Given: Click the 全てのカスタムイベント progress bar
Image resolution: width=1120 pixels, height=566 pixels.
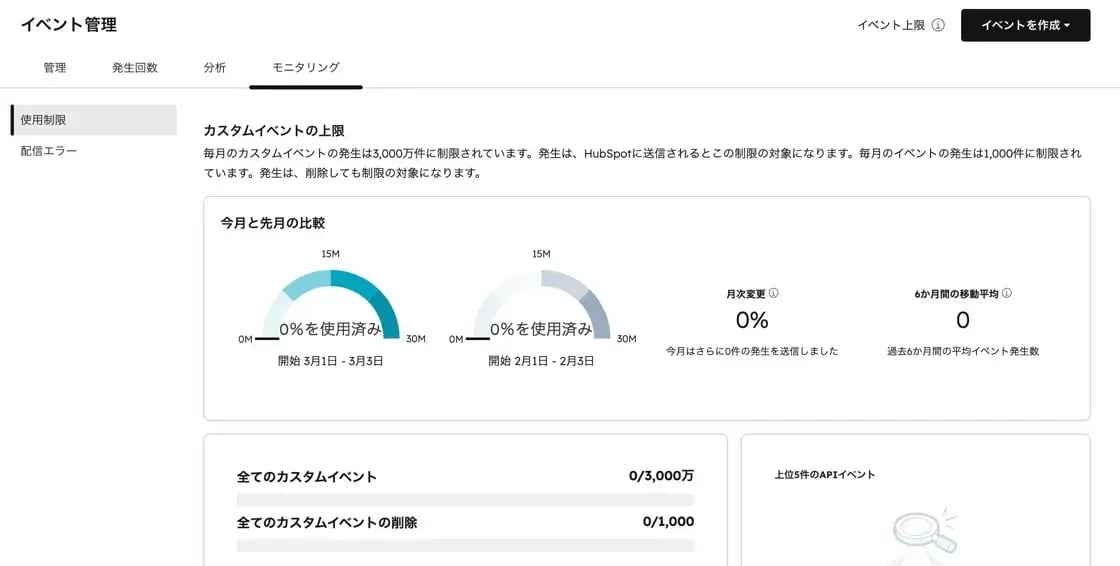Looking at the screenshot, I should (465, 500).
